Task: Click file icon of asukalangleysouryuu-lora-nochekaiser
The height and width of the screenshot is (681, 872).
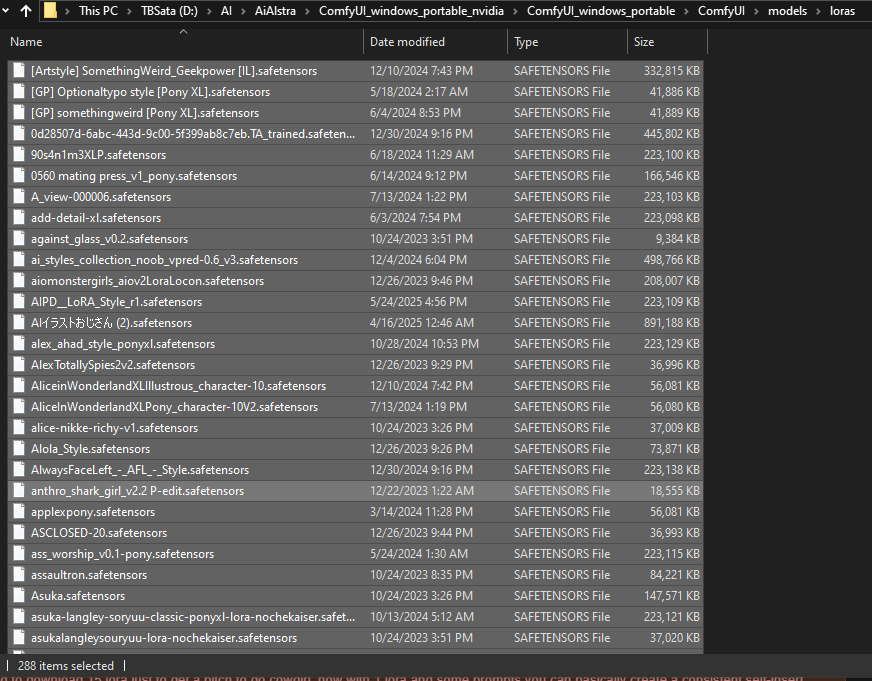Action: click(19, 638)
